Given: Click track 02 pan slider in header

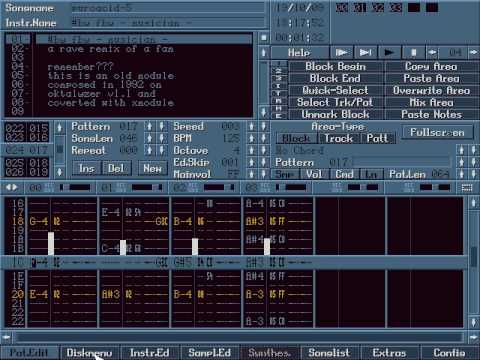Looking at the screenshot, I should click(219, 187).
